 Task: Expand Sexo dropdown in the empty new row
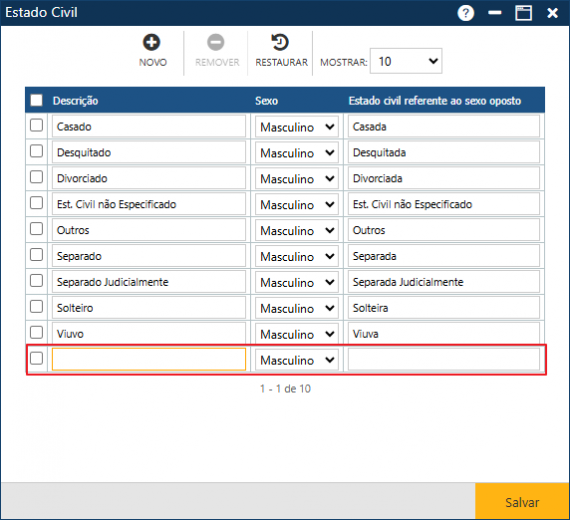pos(297,360)
